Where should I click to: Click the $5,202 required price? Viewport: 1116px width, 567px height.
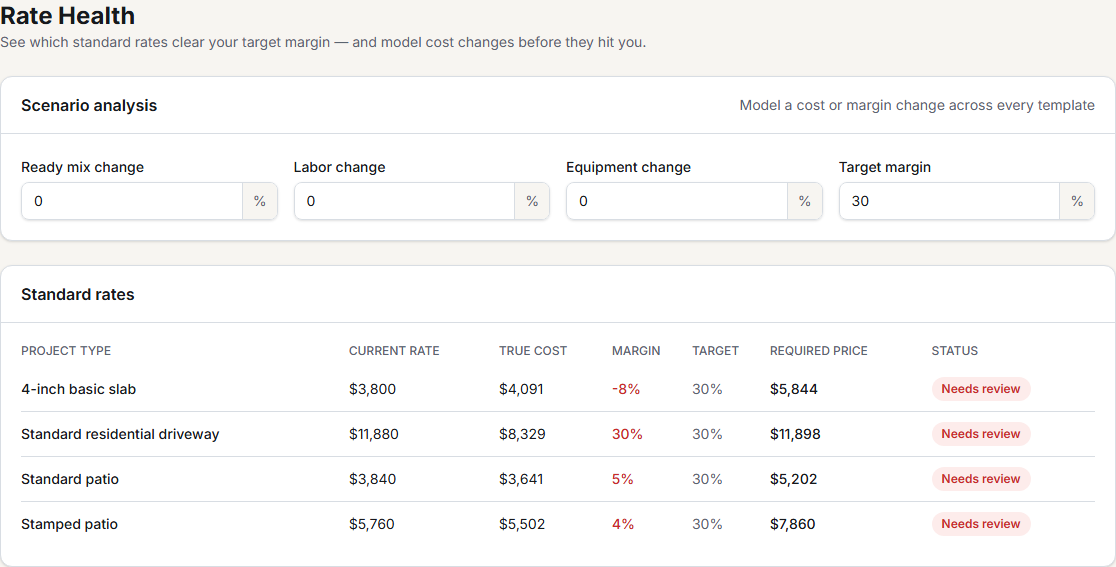794,479
